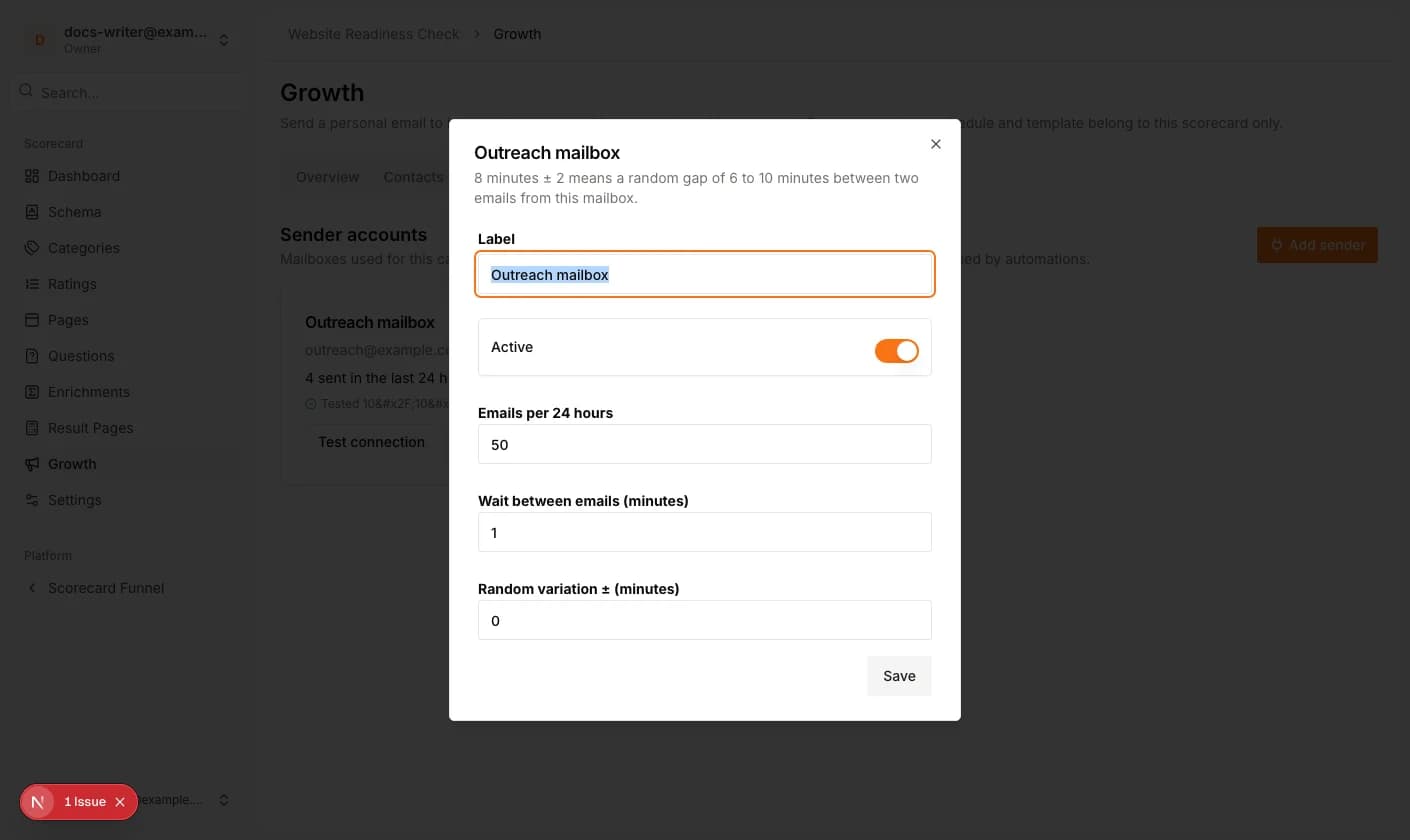Click the Growth breadcrumb item

point(517,34)
